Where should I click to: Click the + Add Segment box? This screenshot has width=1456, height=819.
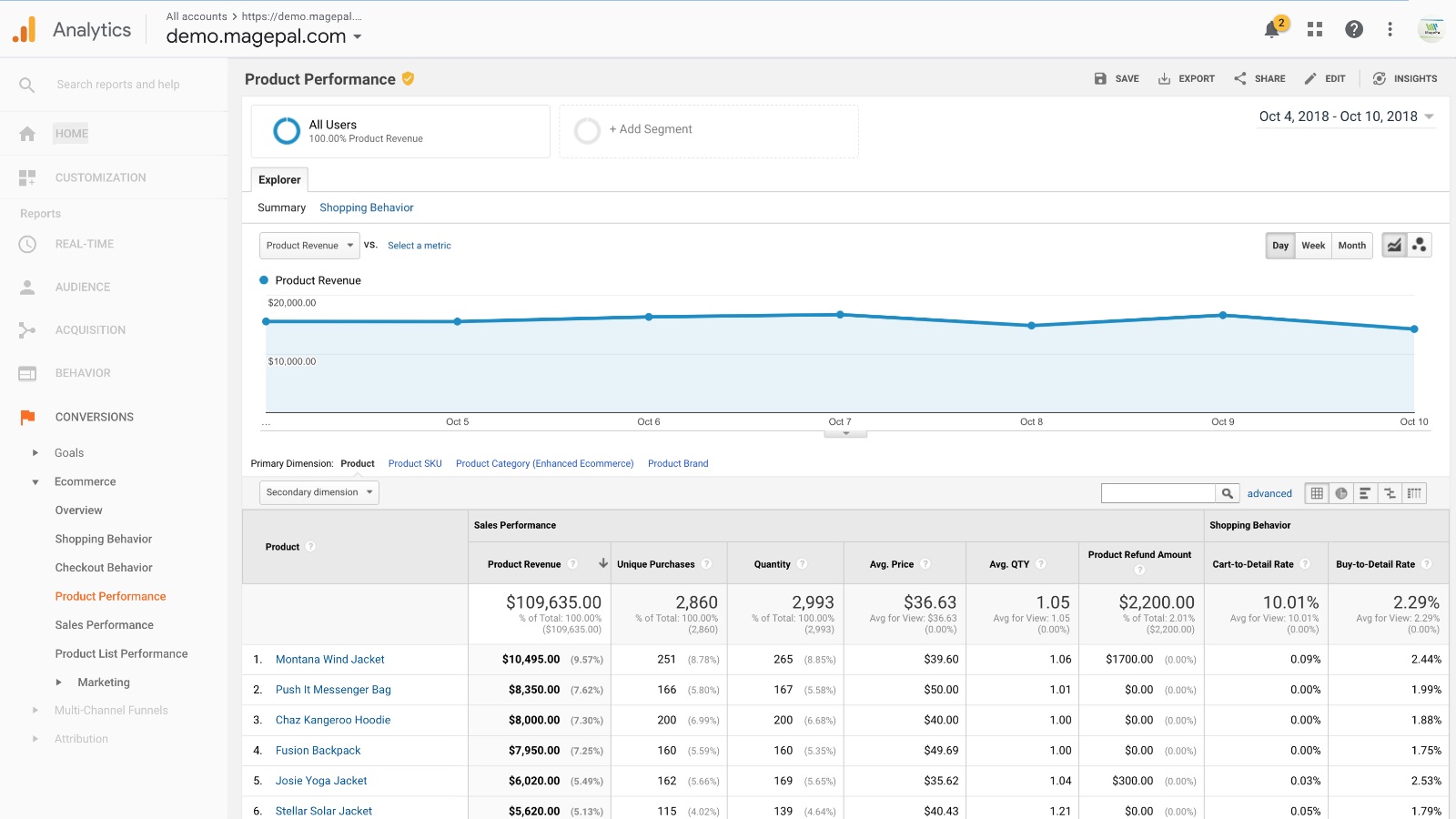tap(709, 131)
